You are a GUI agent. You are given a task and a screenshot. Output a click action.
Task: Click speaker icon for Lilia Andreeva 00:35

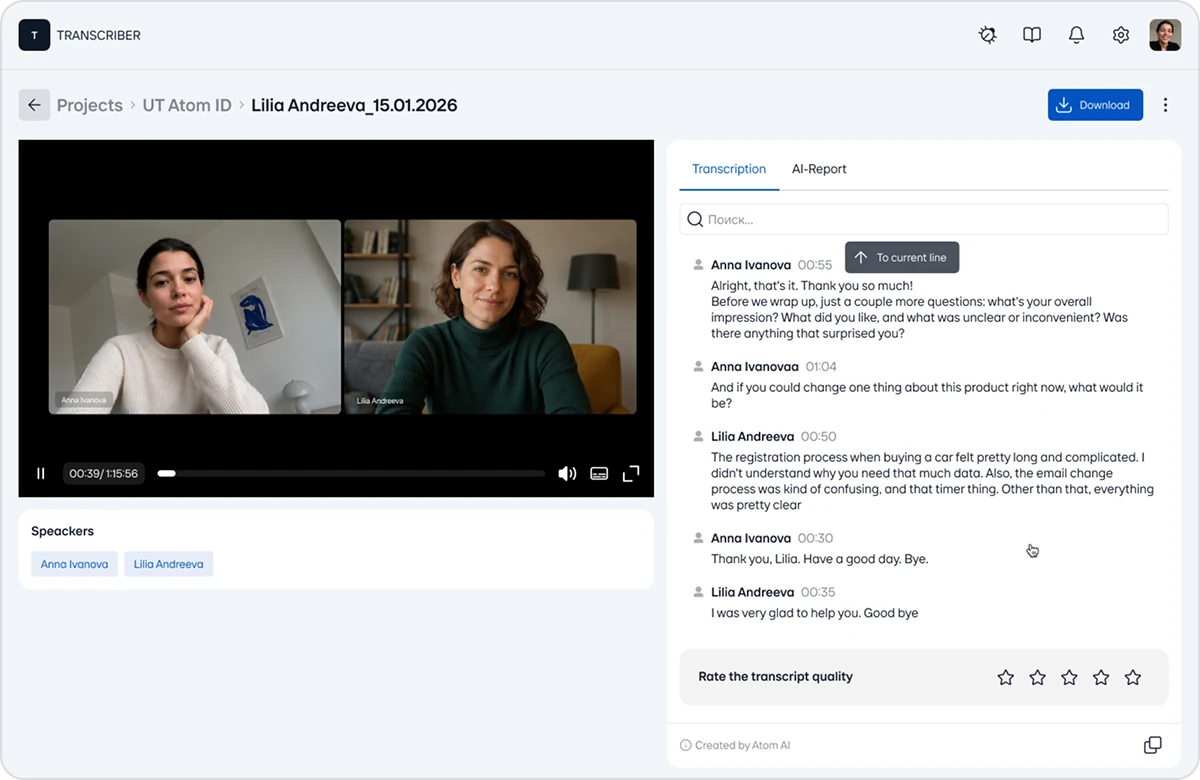[698, 592]
